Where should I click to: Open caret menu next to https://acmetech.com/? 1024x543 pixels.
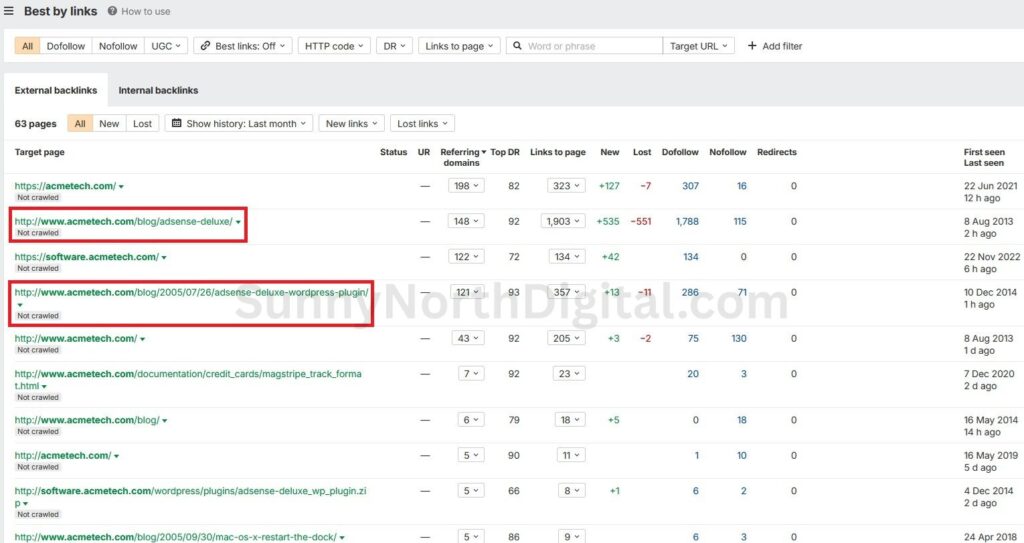coord(121,186)
